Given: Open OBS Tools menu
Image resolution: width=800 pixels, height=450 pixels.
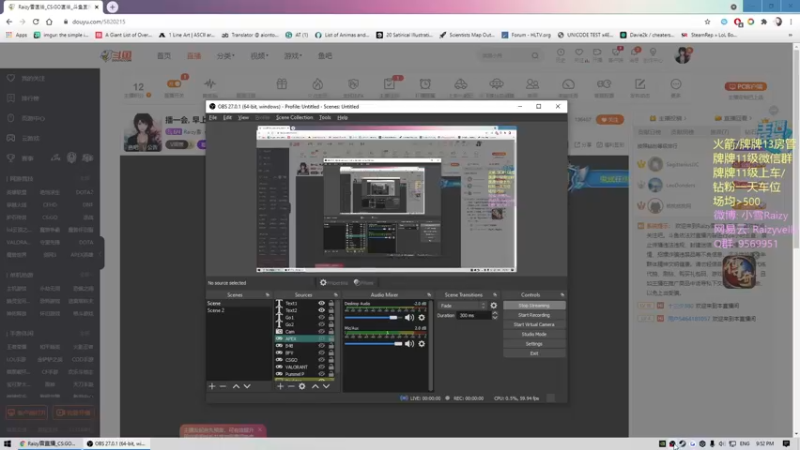Looking at the screenshot, I should pyautogui.click(x=325, y=117).
